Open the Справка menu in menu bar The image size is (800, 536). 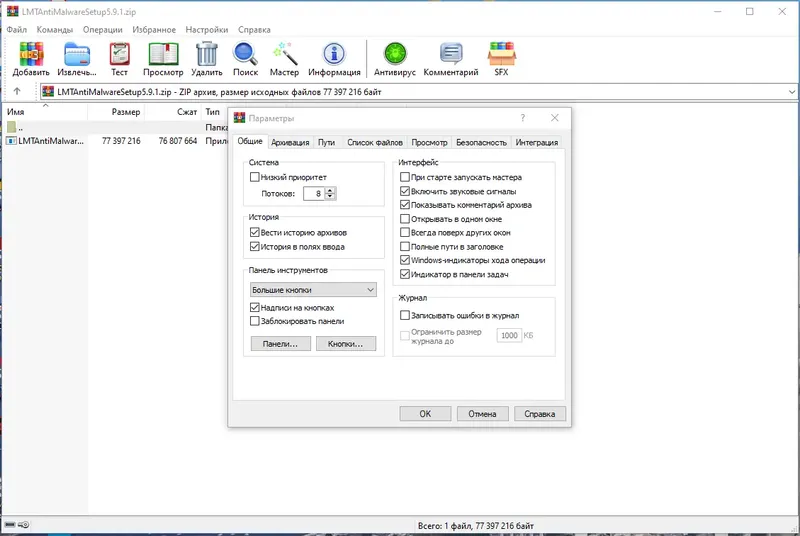[x=254, y=30]
